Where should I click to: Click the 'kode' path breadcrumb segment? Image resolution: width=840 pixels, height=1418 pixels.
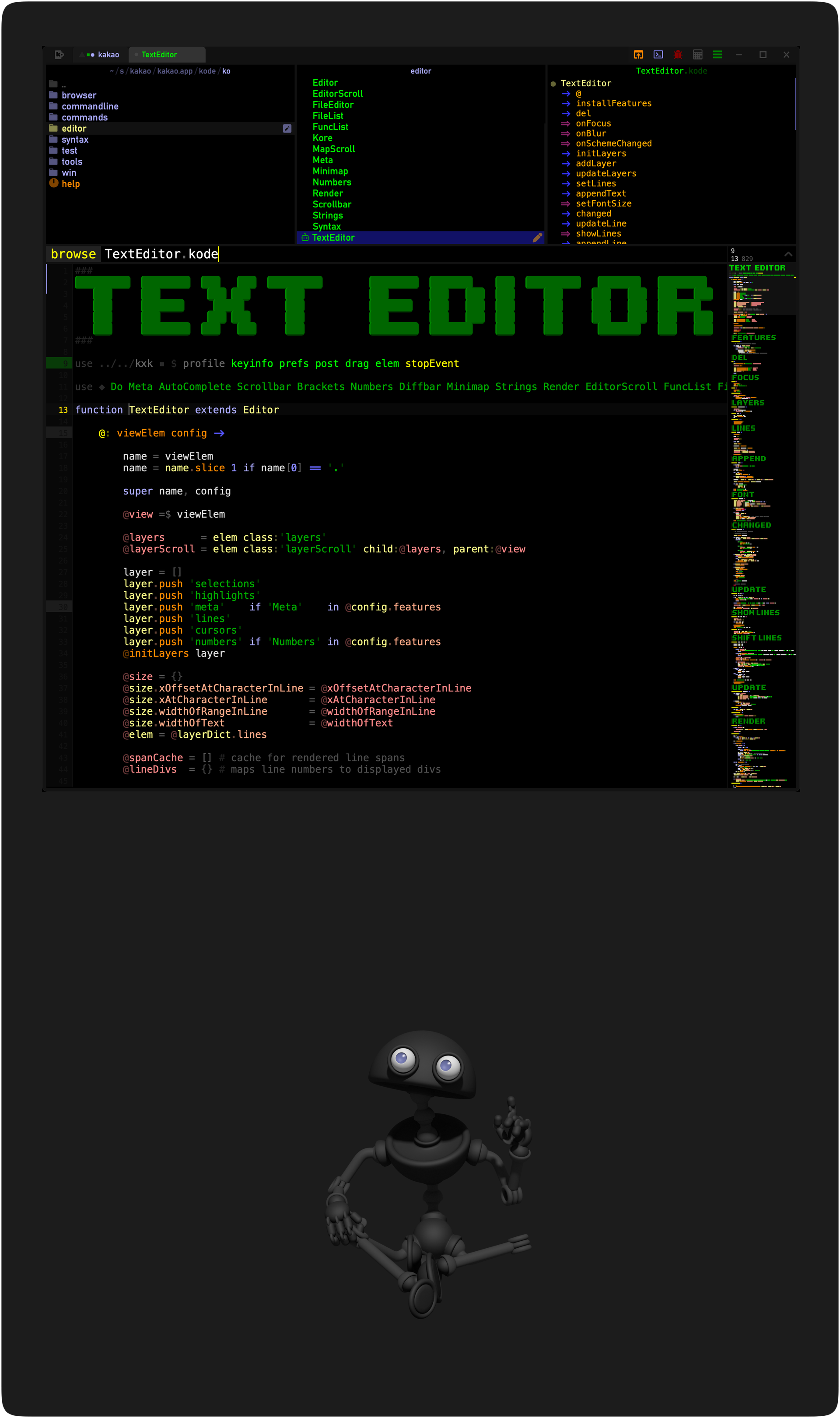pyautogui.click(x=207, y=71)
